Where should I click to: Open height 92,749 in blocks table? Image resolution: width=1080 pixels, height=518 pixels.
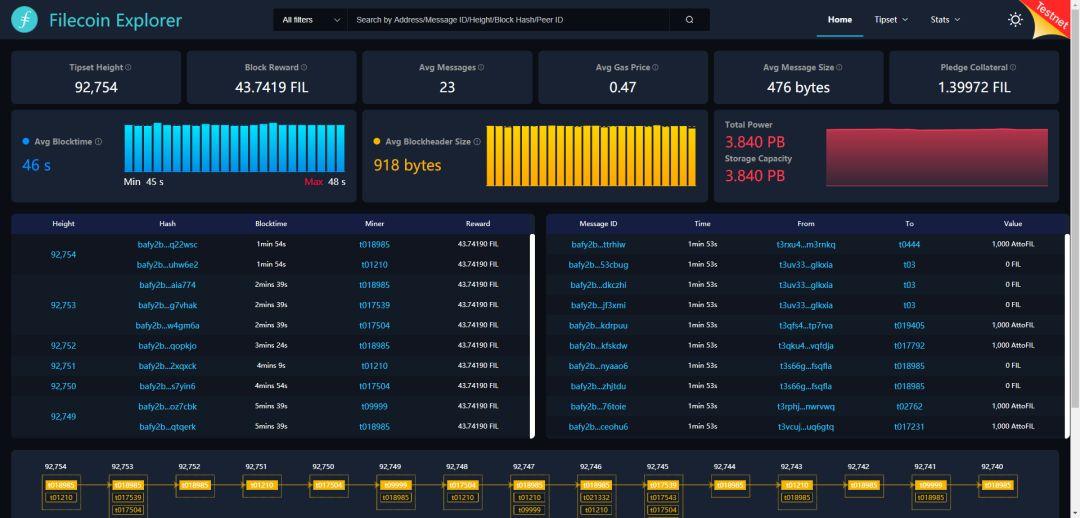coord(63,417)
